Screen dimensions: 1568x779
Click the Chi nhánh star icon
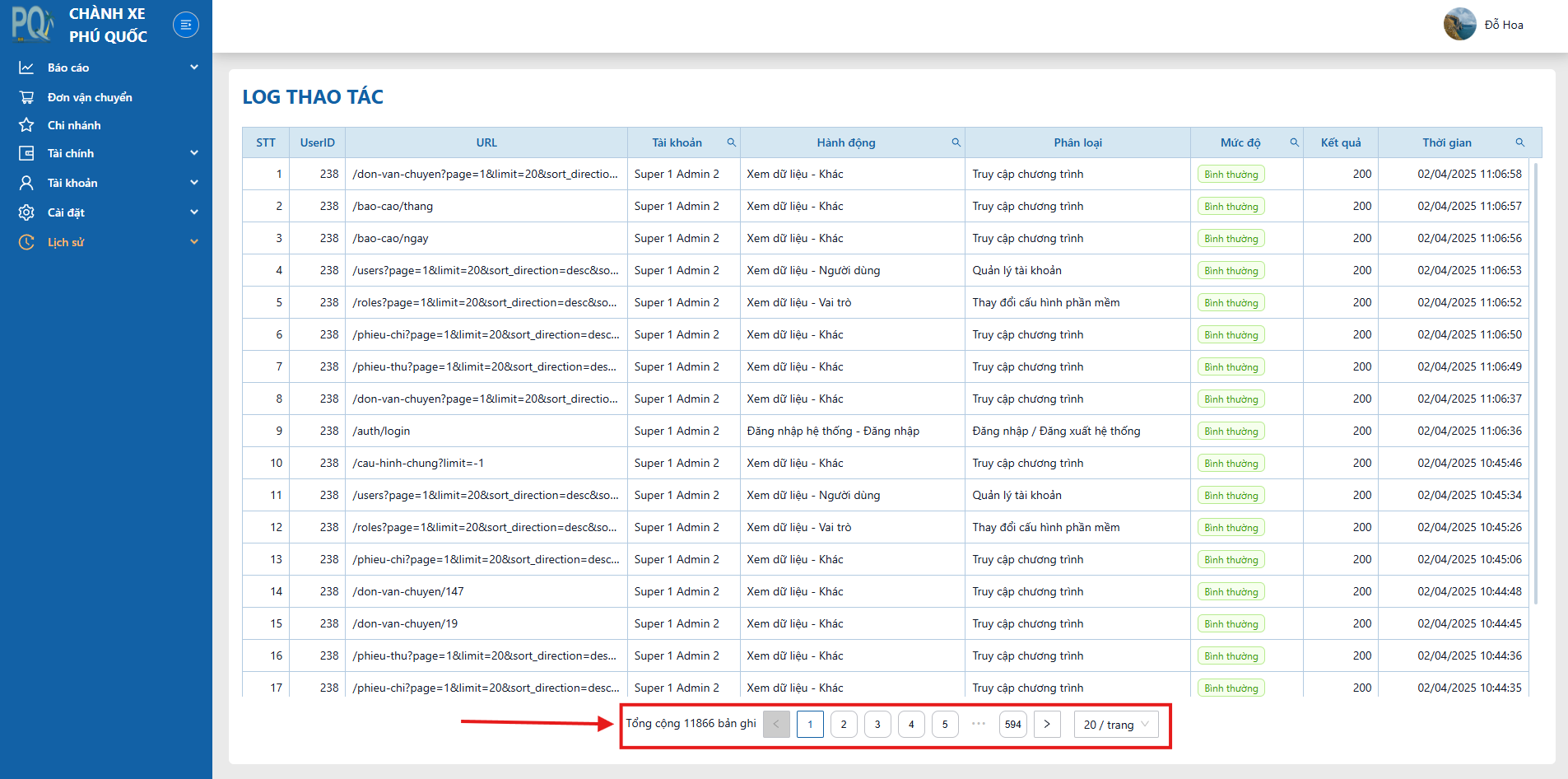coord(26,125)
